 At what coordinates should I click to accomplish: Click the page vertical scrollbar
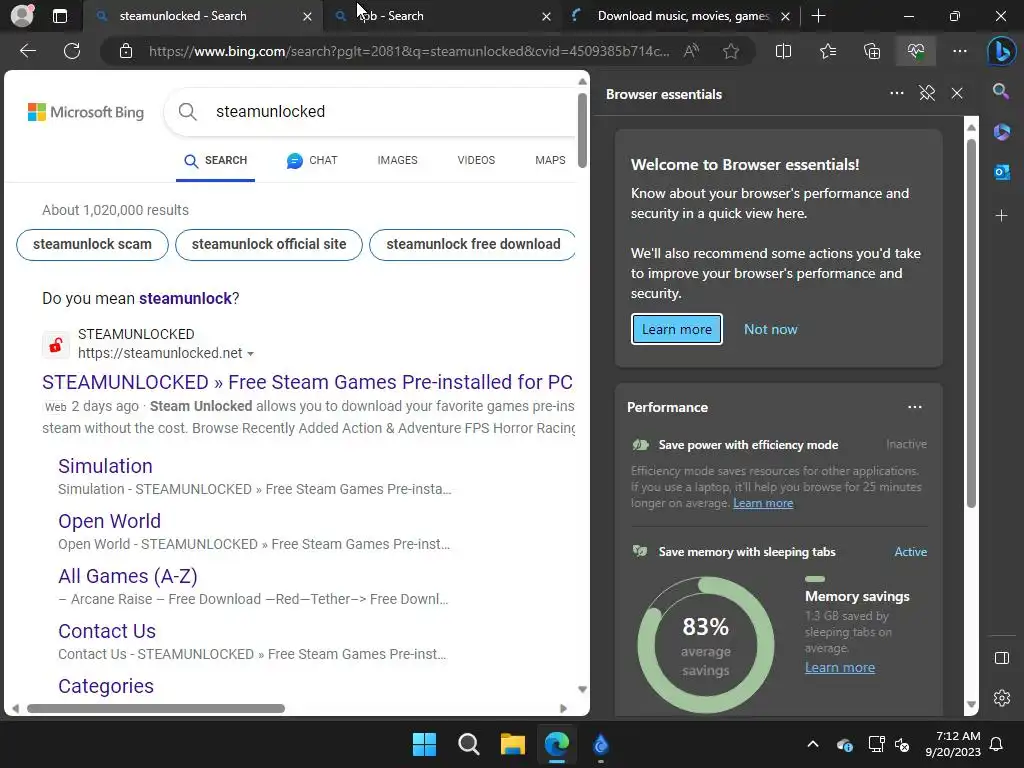coord(582,131)
